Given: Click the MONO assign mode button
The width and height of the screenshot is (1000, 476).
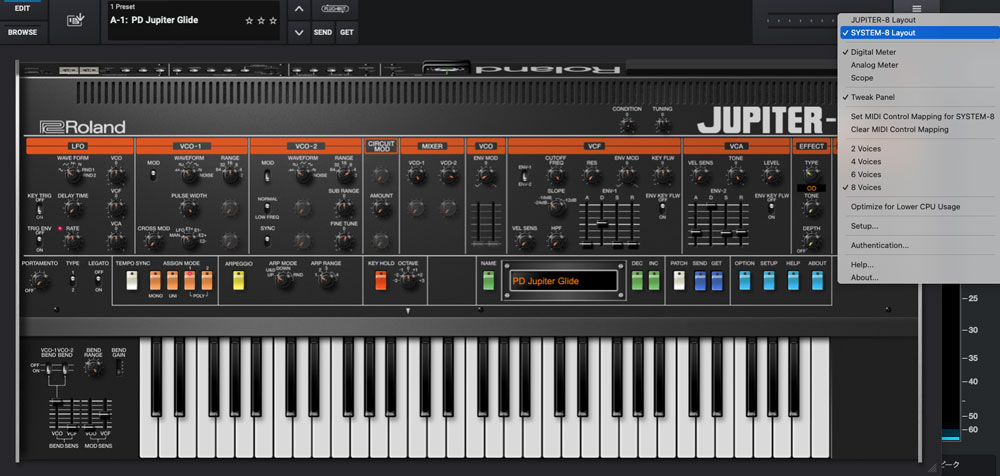Looking at the screenshot, I should (156, 280).
